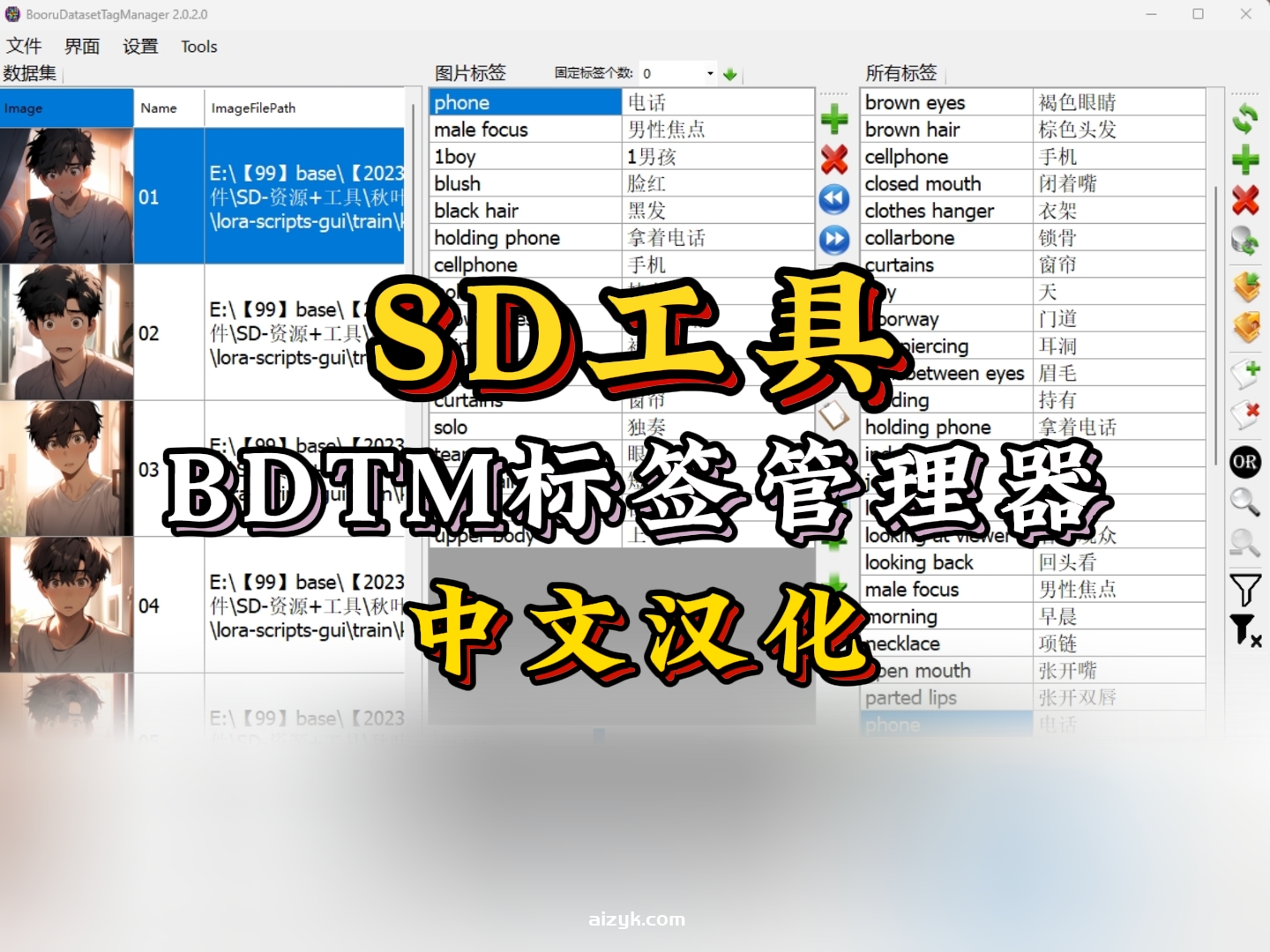Remove a tag from all images via right red X
The image size is (1270, 952).
click(x=1245, y=201)
